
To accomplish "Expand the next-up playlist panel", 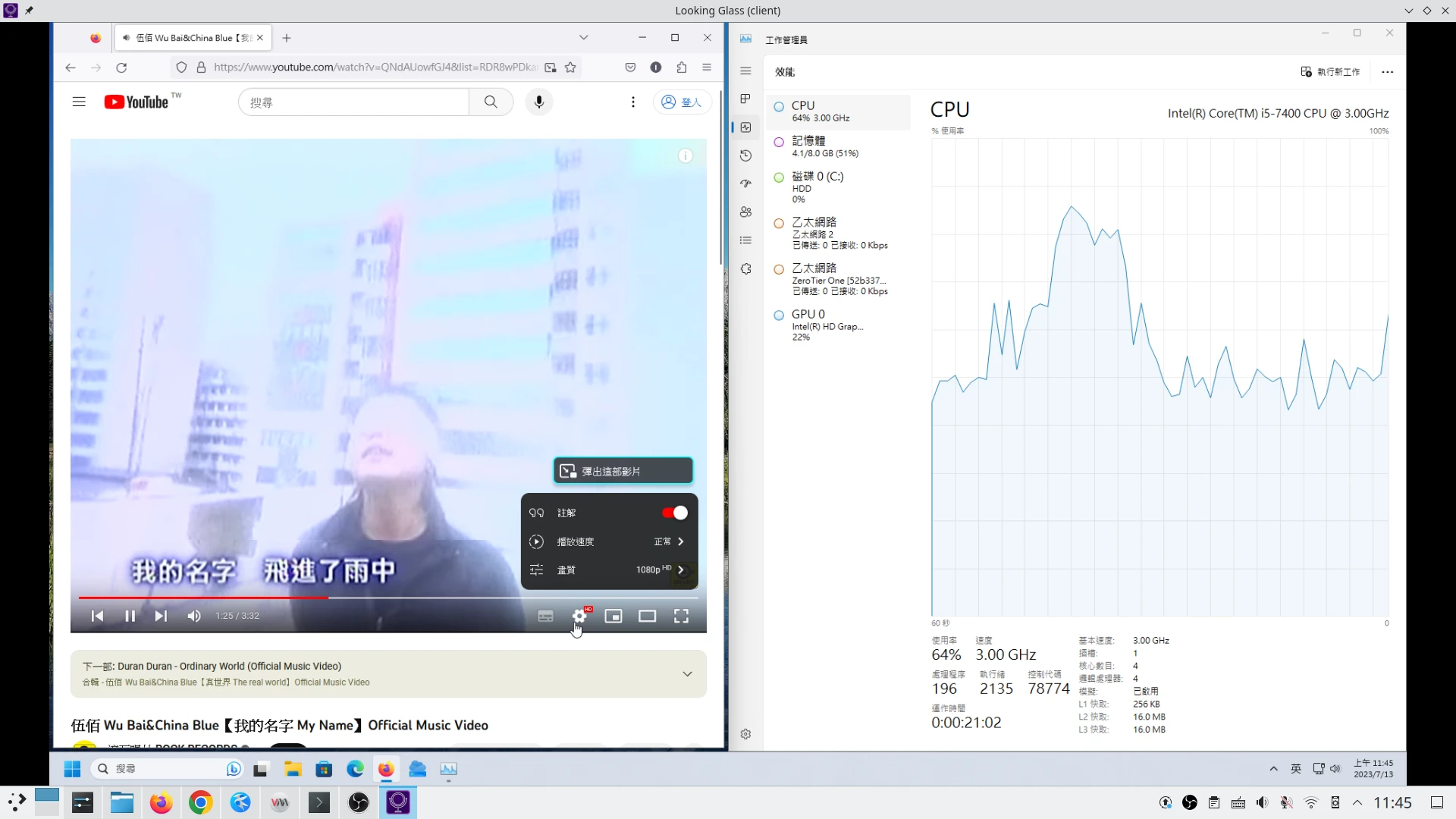I will 687,673.
